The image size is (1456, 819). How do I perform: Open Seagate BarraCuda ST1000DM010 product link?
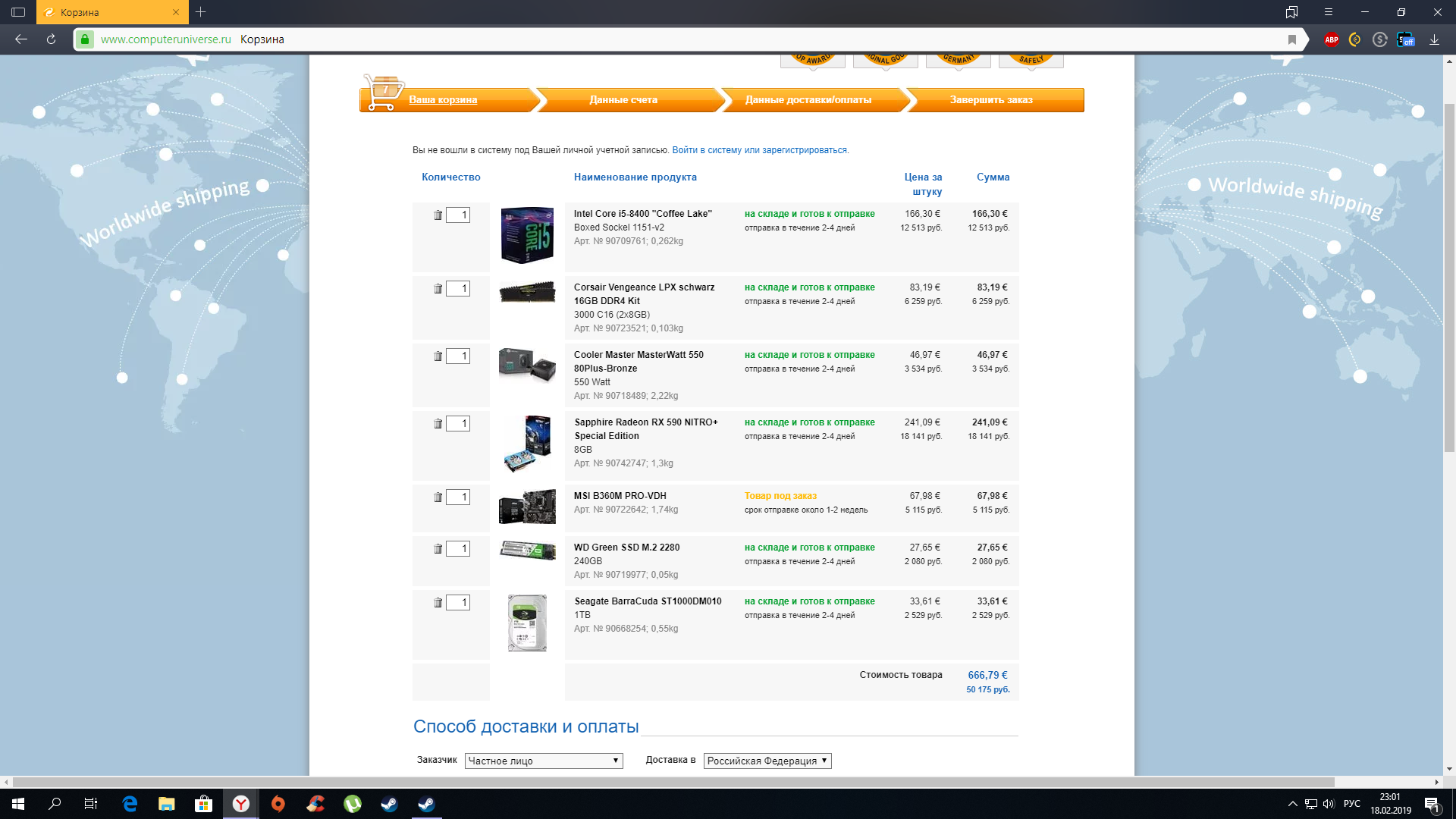[x=648, y=601]
